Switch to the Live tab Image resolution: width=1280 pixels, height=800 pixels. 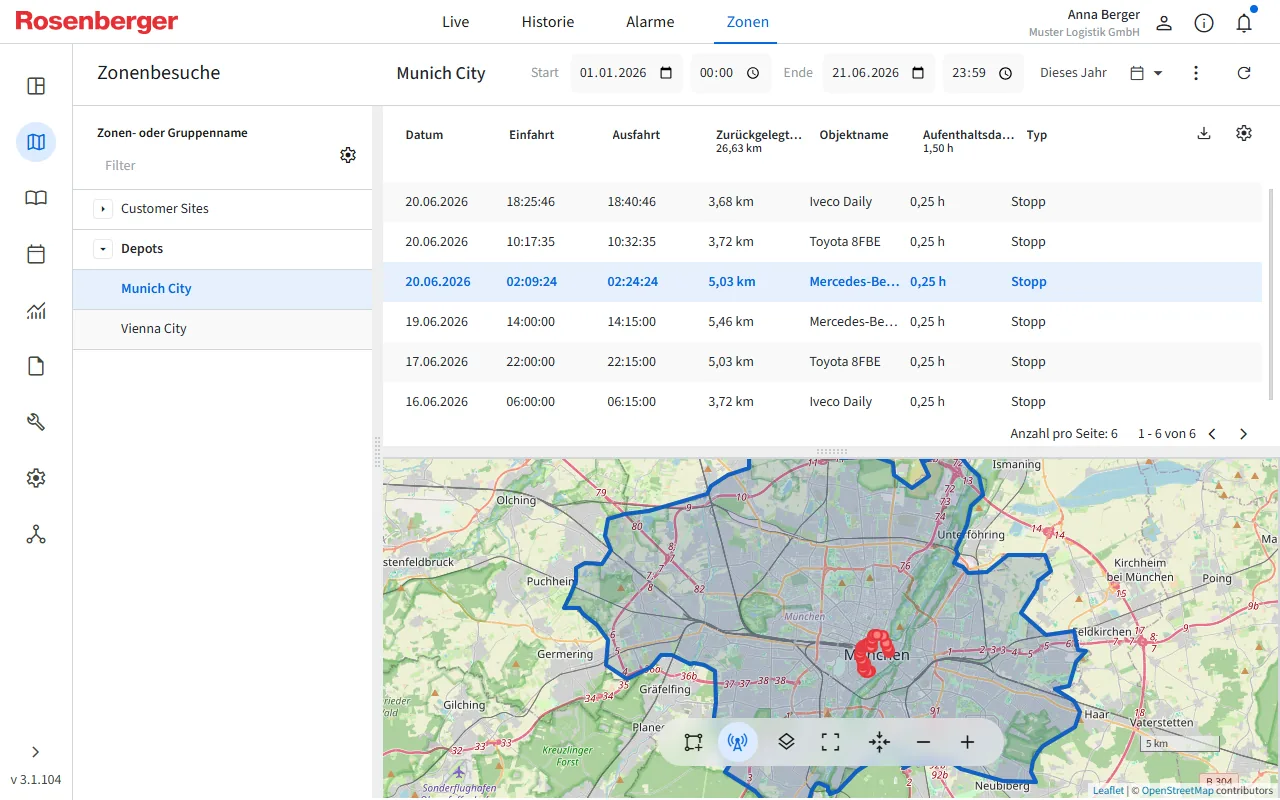pyautogui.click(x=455, y=22)
